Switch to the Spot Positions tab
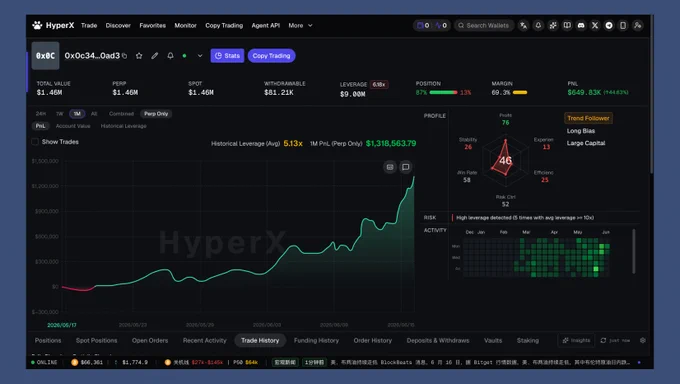Image resolution: width=680 pixels, height=384 pixels. (96, 341)
